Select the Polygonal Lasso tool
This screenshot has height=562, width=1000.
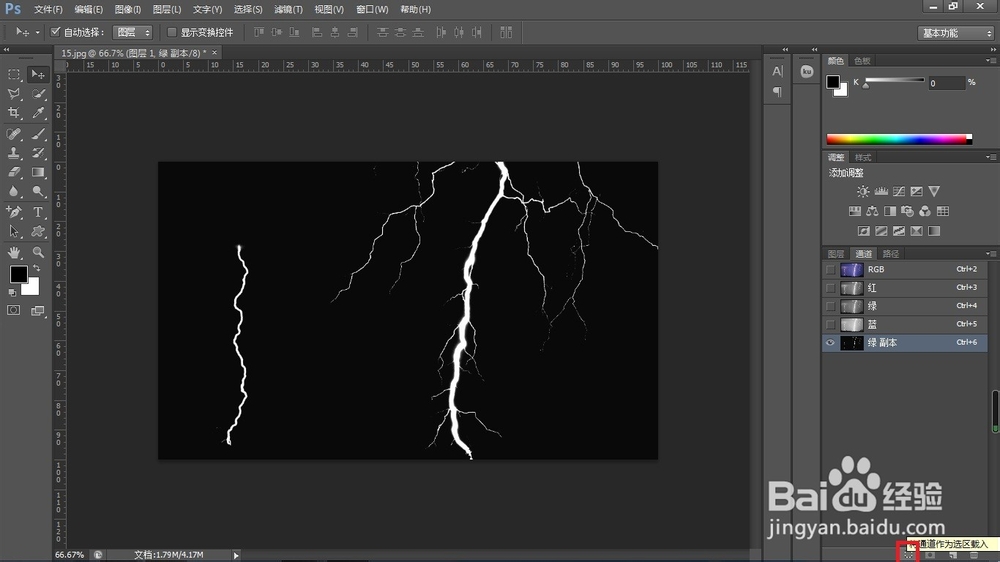coord(13,94)
